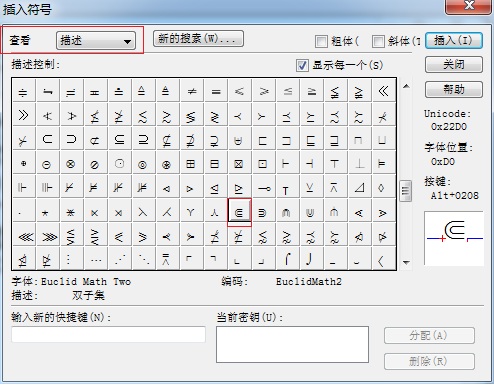Click the encoding value EuclidMath2
The width and height of the screenshot is (494, 385).
tap(309, 282)
